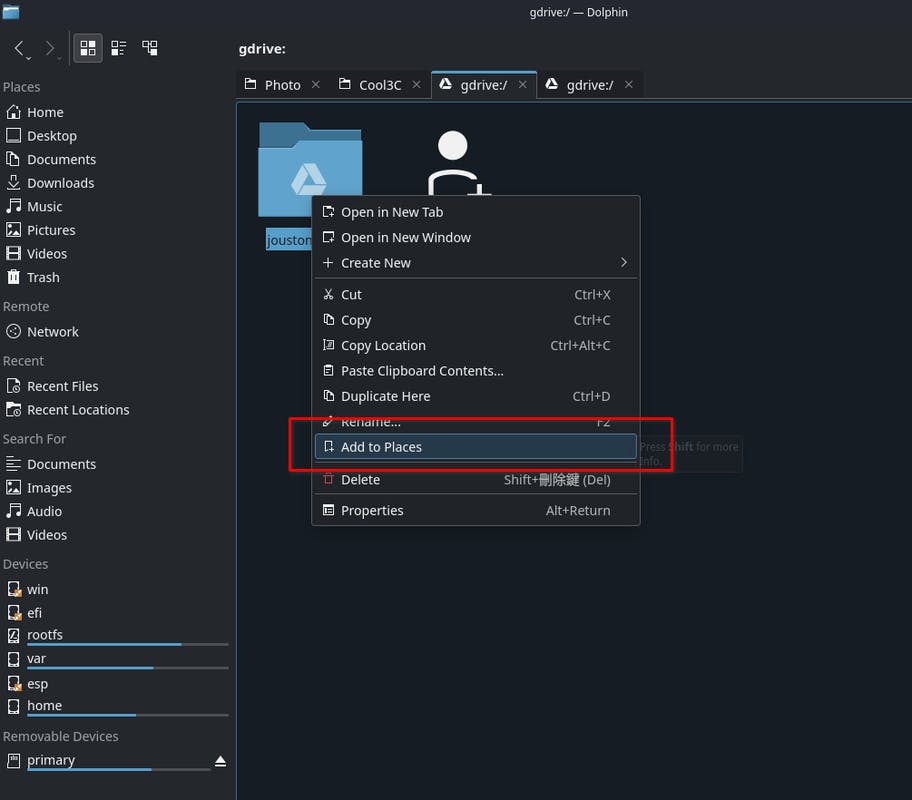The width and height of the screenshot is (912, 800).
Task: Open Properties from the context menu
Action: pyautogui.click(x=372, y=511)
